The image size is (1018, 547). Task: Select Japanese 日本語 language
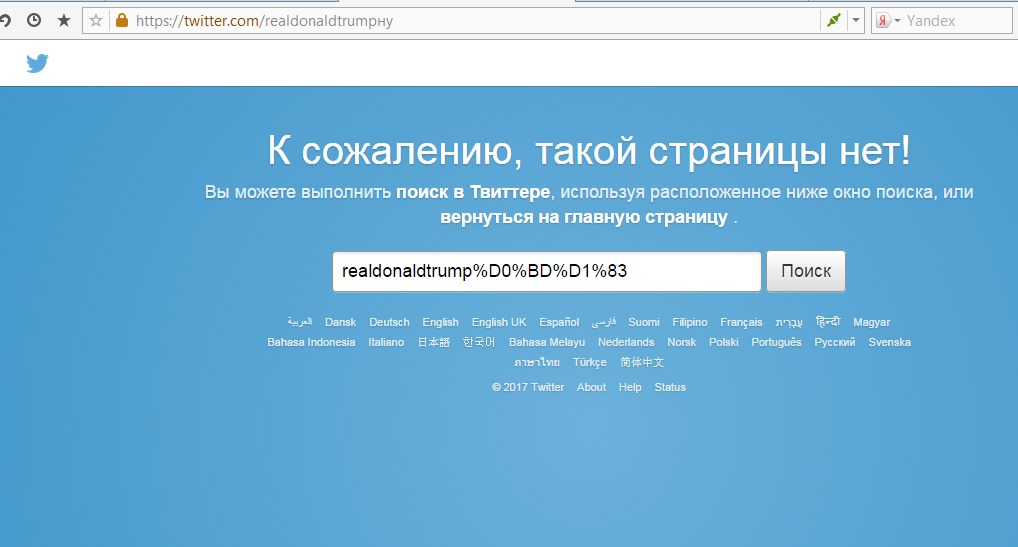433,342
